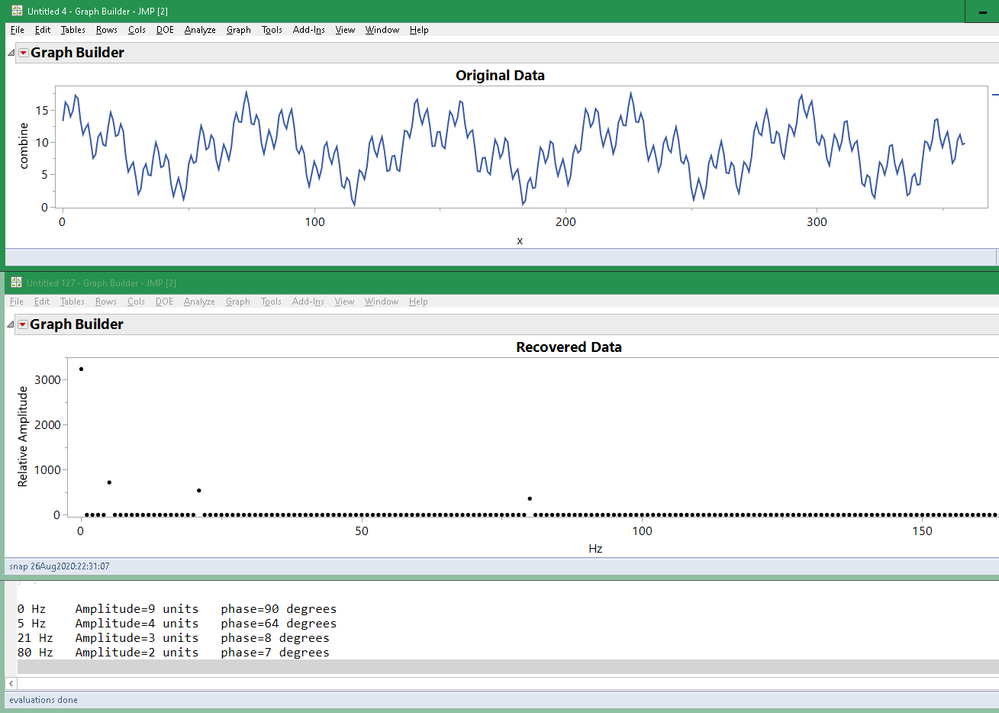Viewport: 999px width, 713px height.
Task: Open the Tables menu in Untitled 127
Action: click(x=72, y=301)
